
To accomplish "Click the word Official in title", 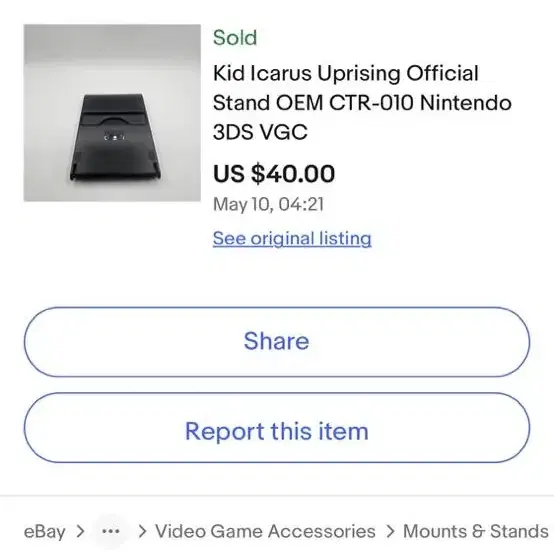I will (442, 73).
